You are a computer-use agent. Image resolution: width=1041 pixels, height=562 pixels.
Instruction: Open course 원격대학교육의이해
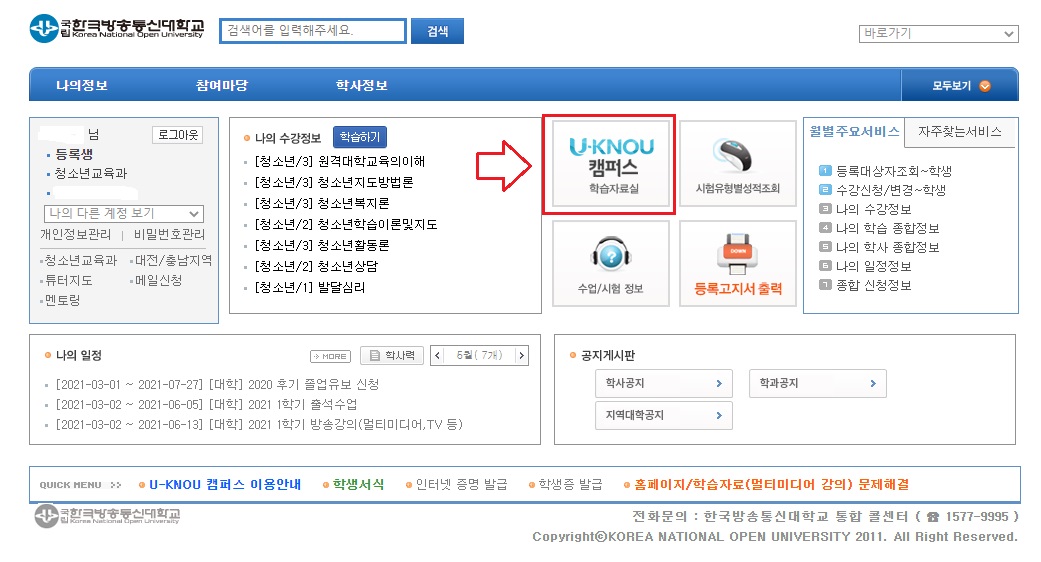[340, 161]
